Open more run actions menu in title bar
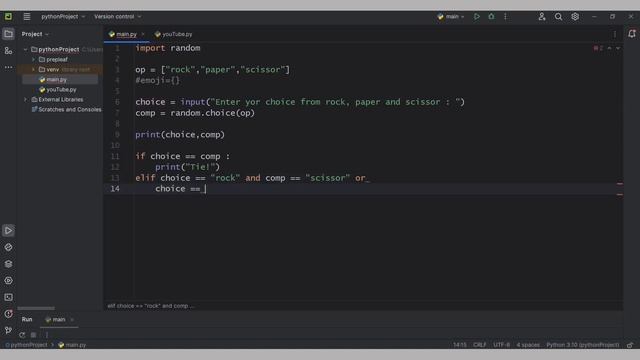Screen dimensions: 640x360 pos(505,17)
